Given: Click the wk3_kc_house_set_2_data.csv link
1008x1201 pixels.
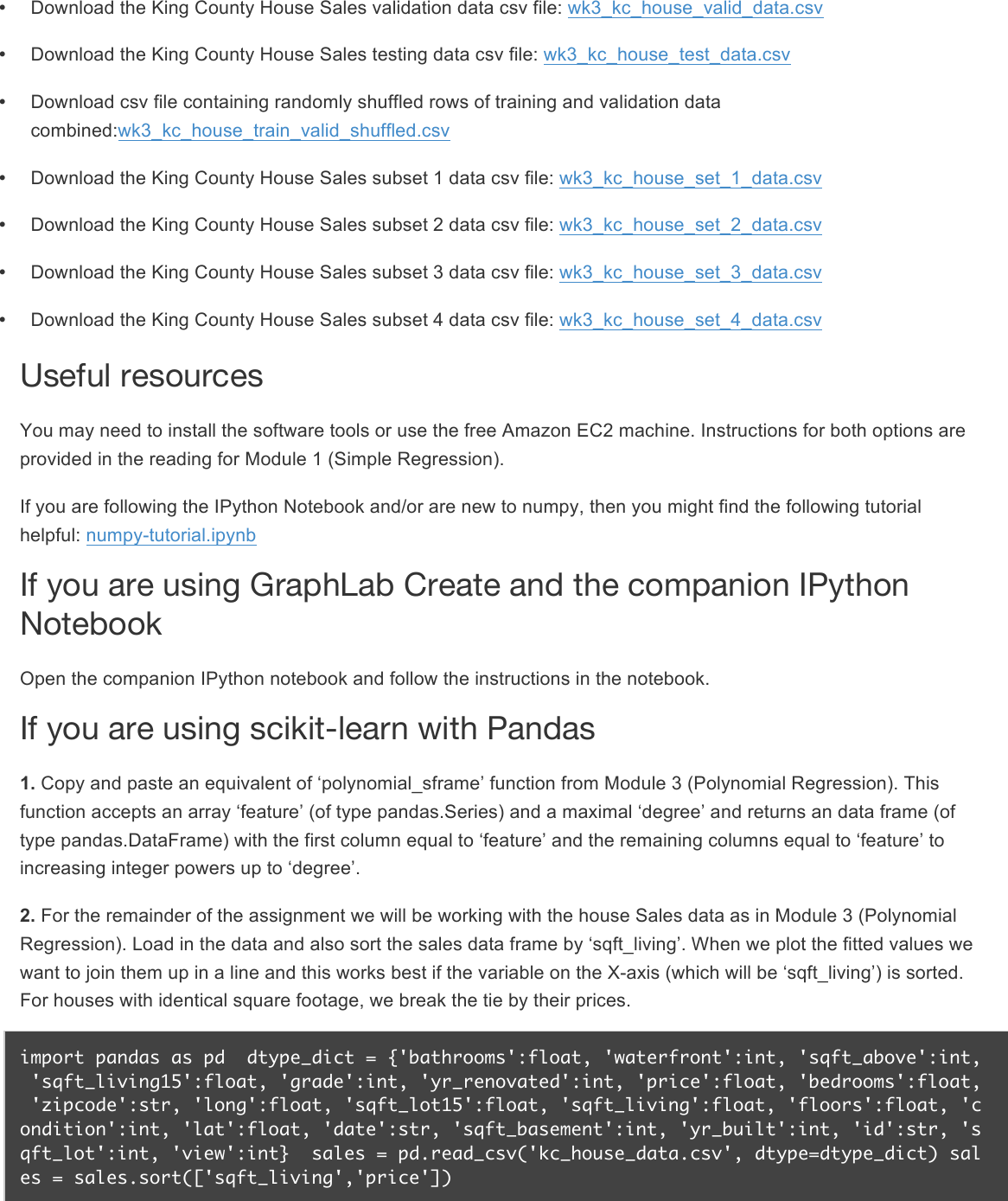Looking at the screenshot, I should (690, 225).
